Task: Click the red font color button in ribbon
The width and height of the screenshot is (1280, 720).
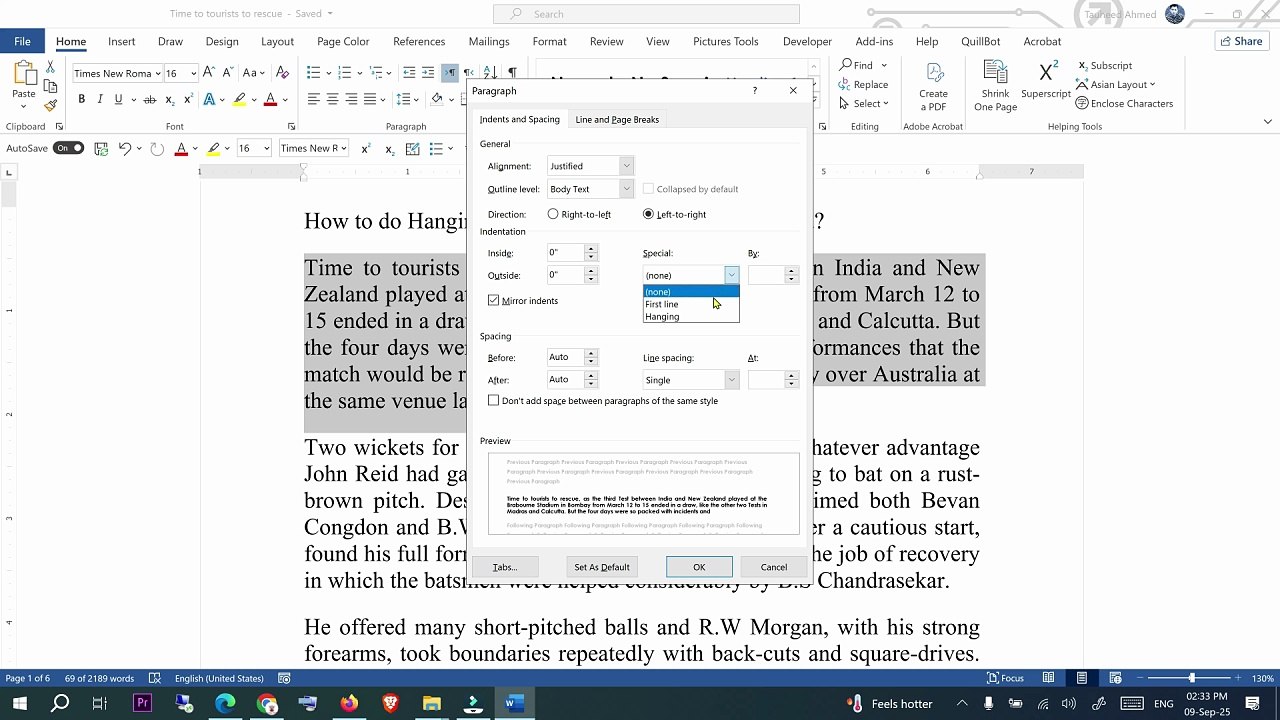Action: pos(270,99)
